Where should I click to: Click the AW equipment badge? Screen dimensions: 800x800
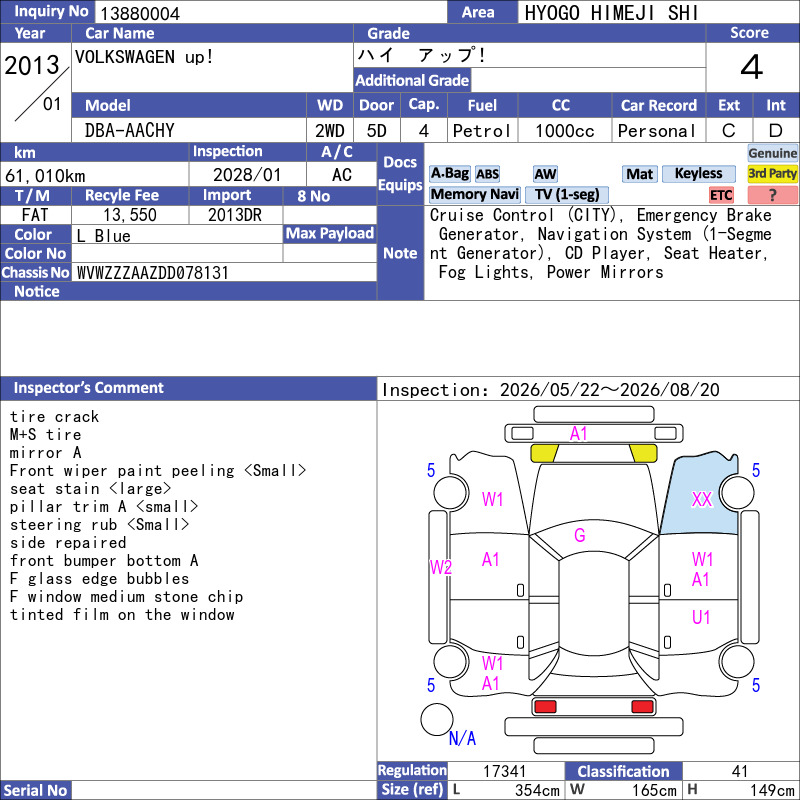545,174
